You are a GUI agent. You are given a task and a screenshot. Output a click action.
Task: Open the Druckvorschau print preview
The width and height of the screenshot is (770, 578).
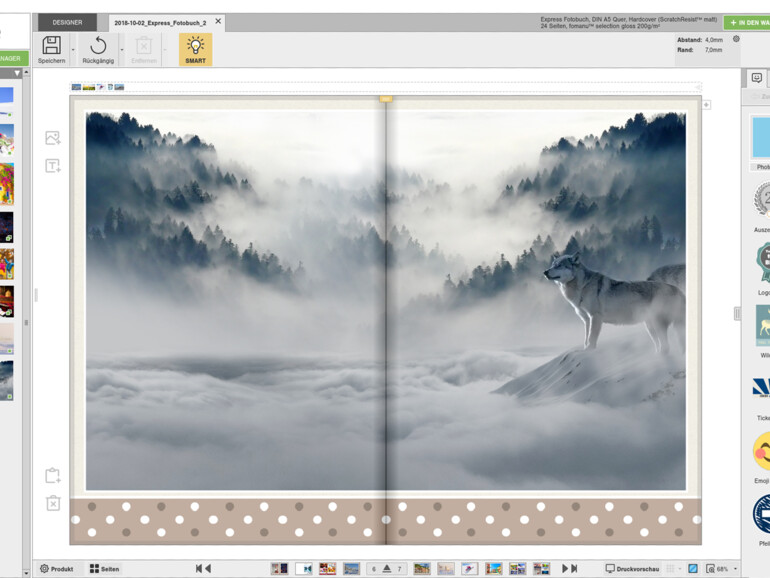(632, 569)
